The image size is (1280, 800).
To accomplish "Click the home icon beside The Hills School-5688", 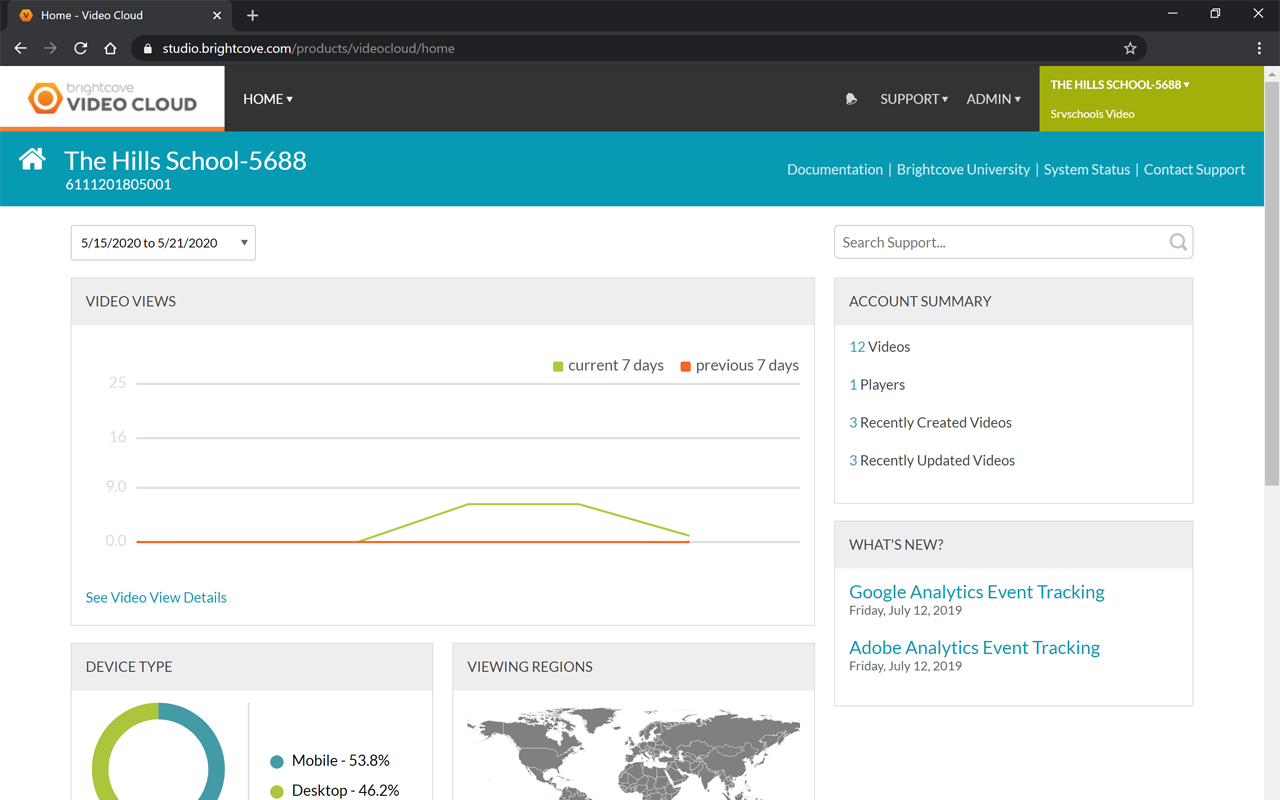I will pos(32,159).
